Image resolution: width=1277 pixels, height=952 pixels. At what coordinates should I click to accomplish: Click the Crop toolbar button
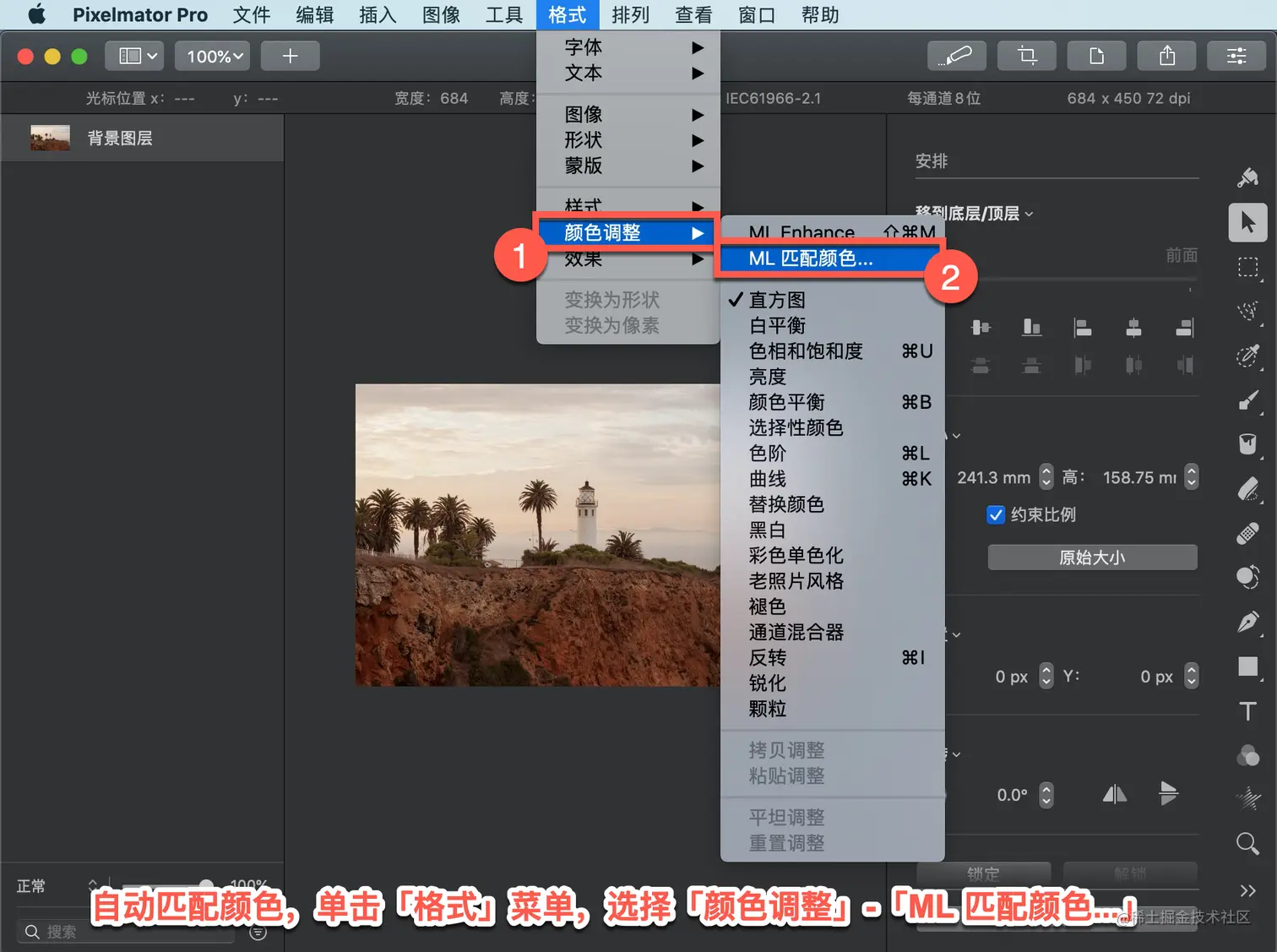(x=1027, y=56)
